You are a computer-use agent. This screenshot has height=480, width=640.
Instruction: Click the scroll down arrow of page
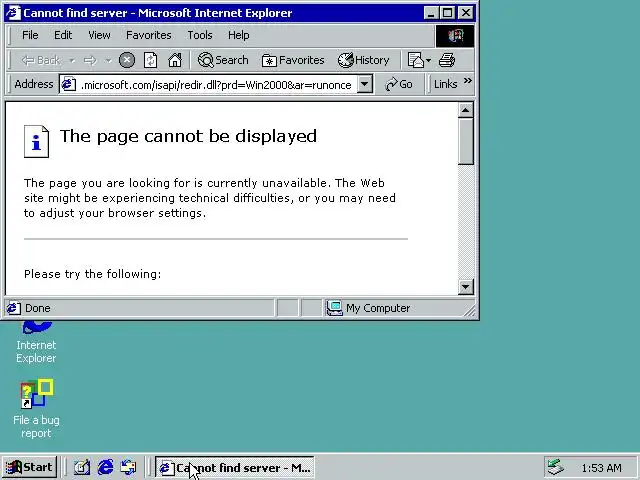click(466, 287)
